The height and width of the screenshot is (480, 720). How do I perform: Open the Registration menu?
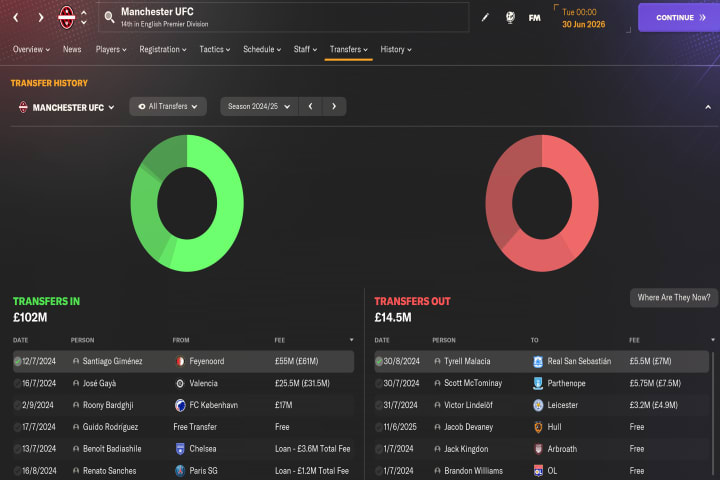pos(163,49)
